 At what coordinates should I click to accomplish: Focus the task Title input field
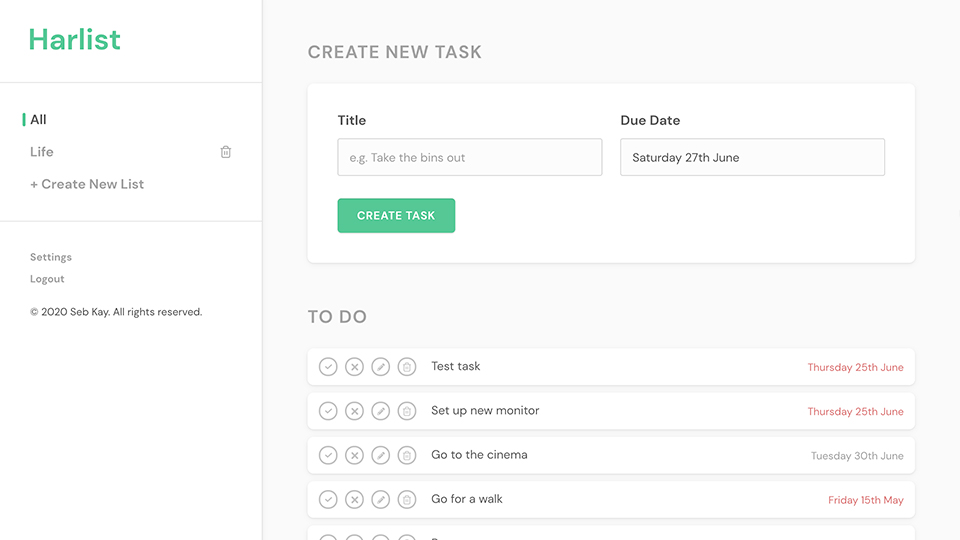[470, 157]
